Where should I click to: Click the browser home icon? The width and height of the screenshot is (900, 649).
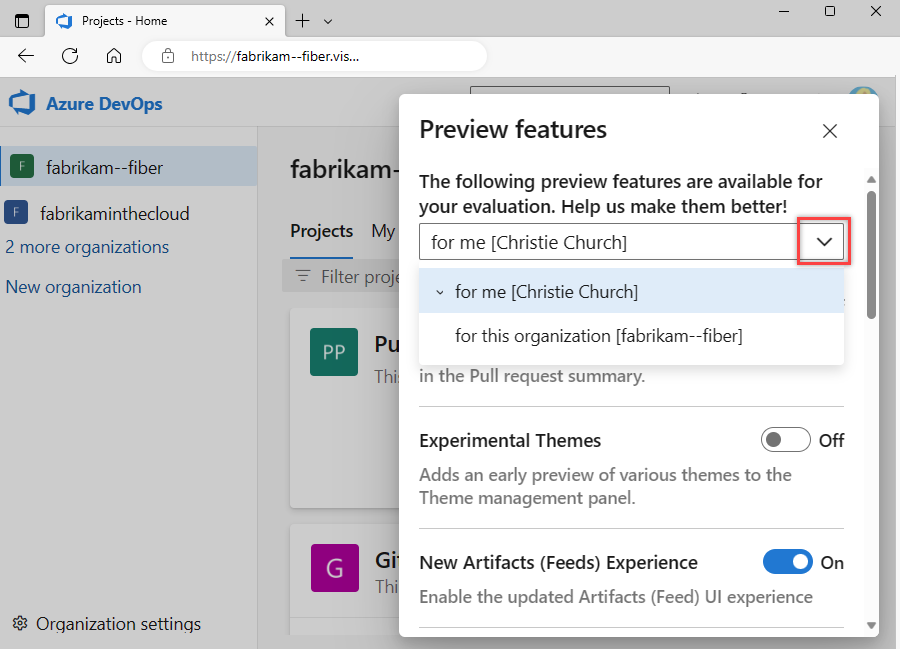pyautogui.click(x=113, y=56)
